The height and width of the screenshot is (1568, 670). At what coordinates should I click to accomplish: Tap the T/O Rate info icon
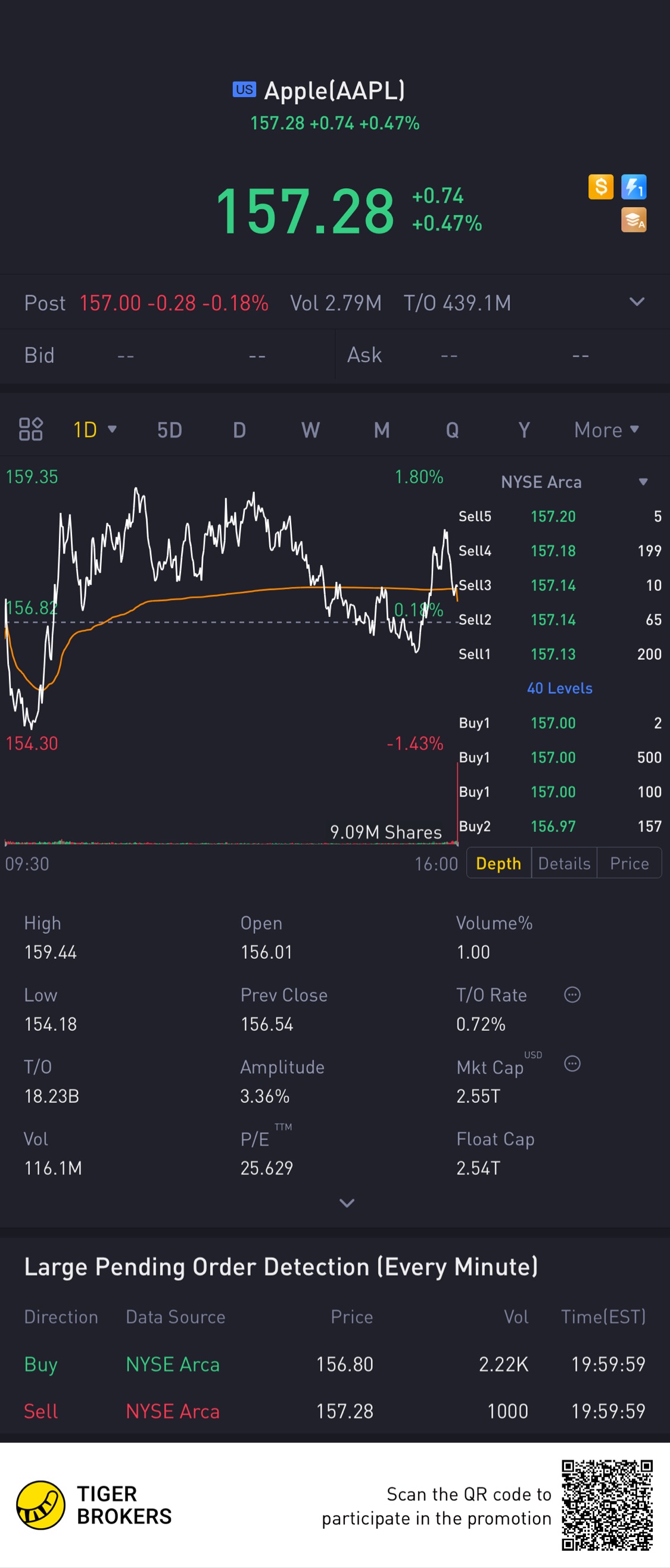pos(572,995)
